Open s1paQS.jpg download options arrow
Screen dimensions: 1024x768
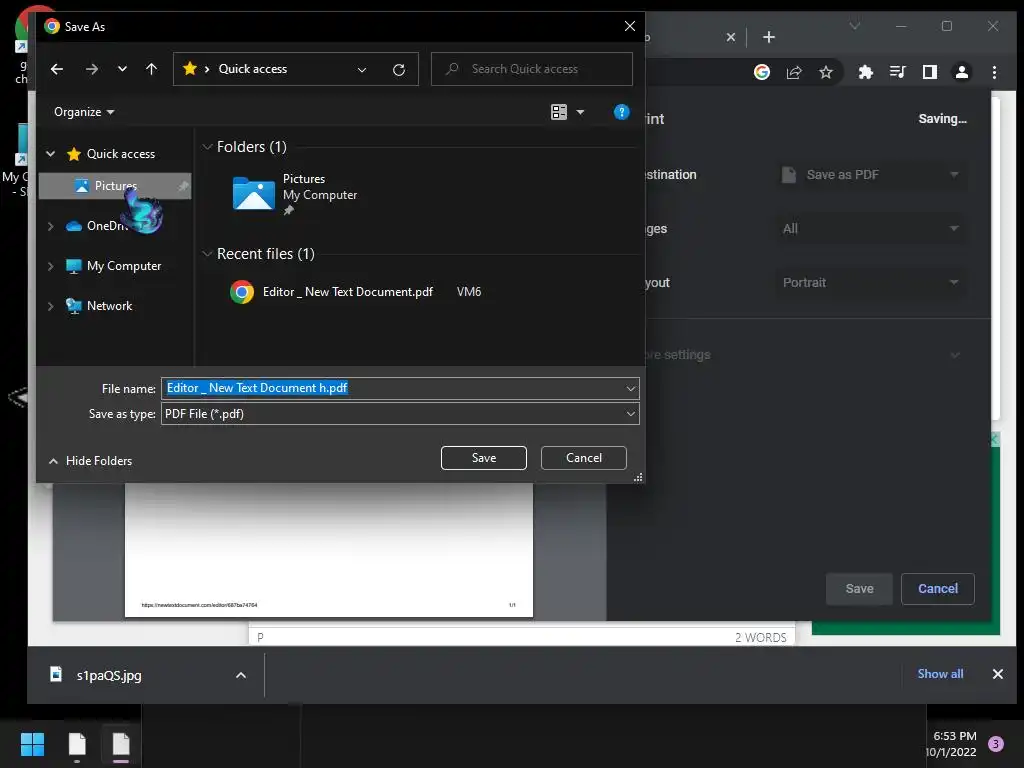240,675
